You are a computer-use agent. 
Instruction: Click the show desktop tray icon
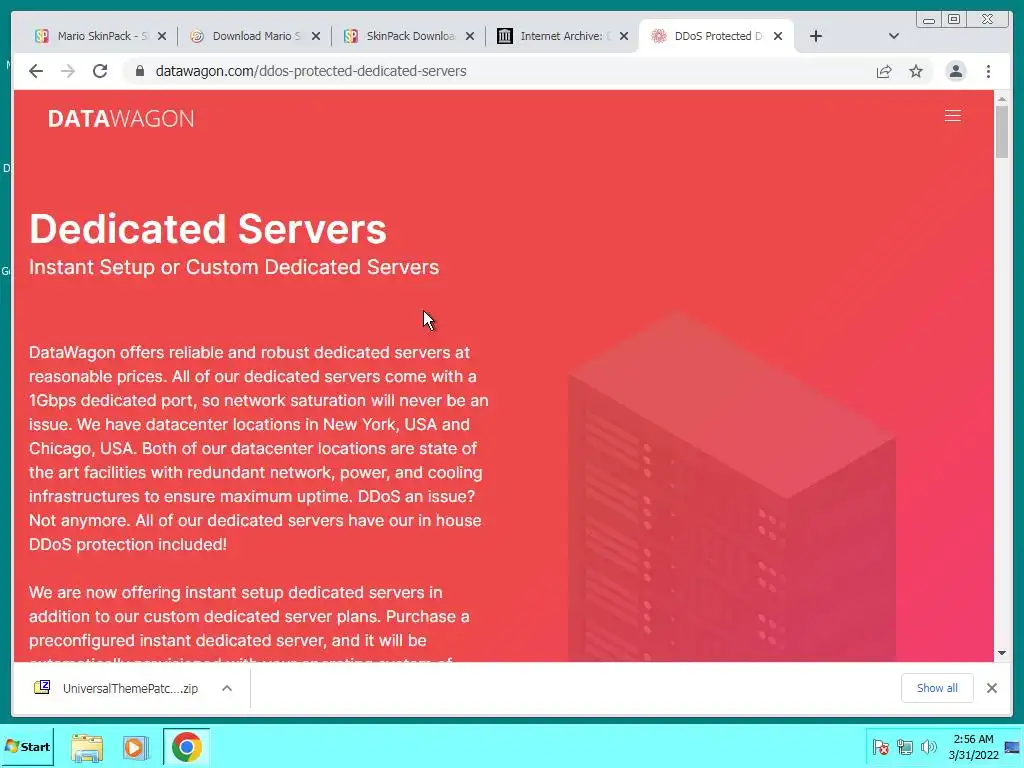point(1012,747)
